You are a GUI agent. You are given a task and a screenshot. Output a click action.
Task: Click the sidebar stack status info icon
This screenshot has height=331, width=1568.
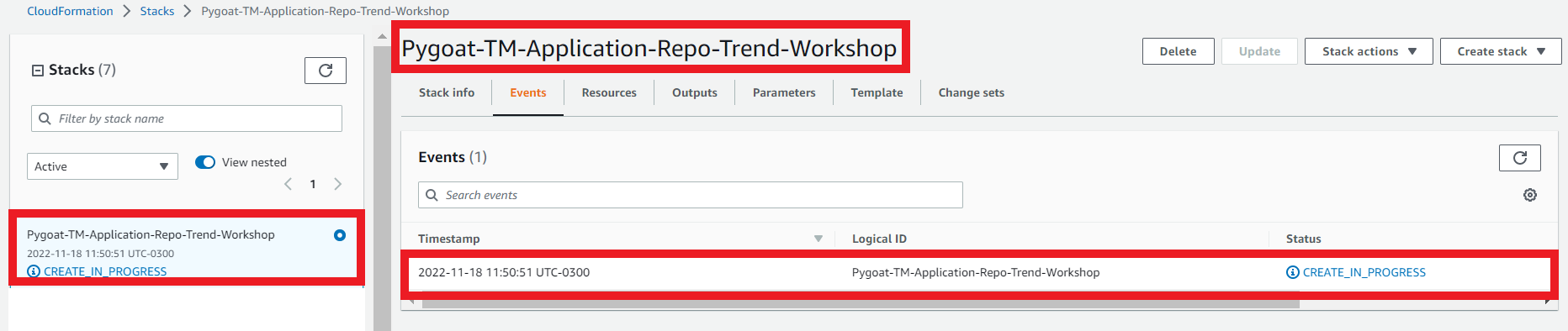pos(34,271)
